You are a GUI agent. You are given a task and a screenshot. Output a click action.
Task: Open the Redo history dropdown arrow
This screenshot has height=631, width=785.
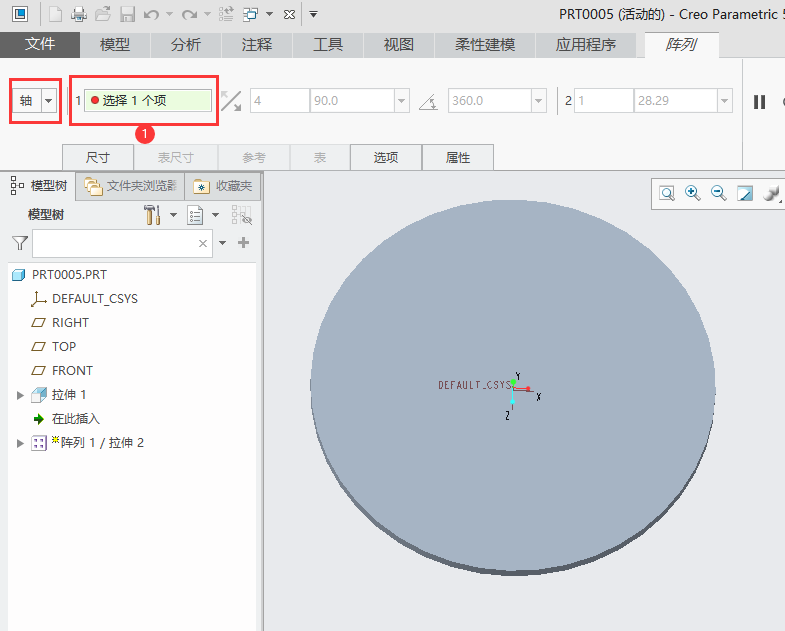[207, 14]
